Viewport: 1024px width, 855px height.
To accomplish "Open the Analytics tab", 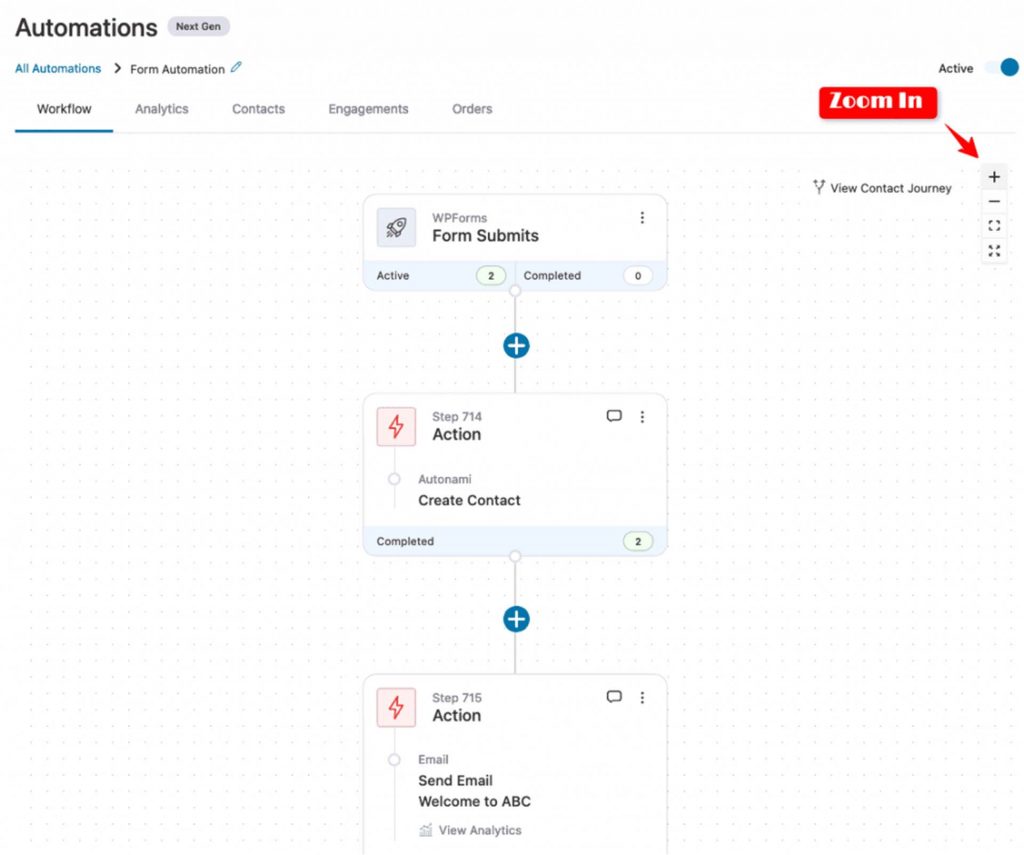I will (x=161, y=109).
